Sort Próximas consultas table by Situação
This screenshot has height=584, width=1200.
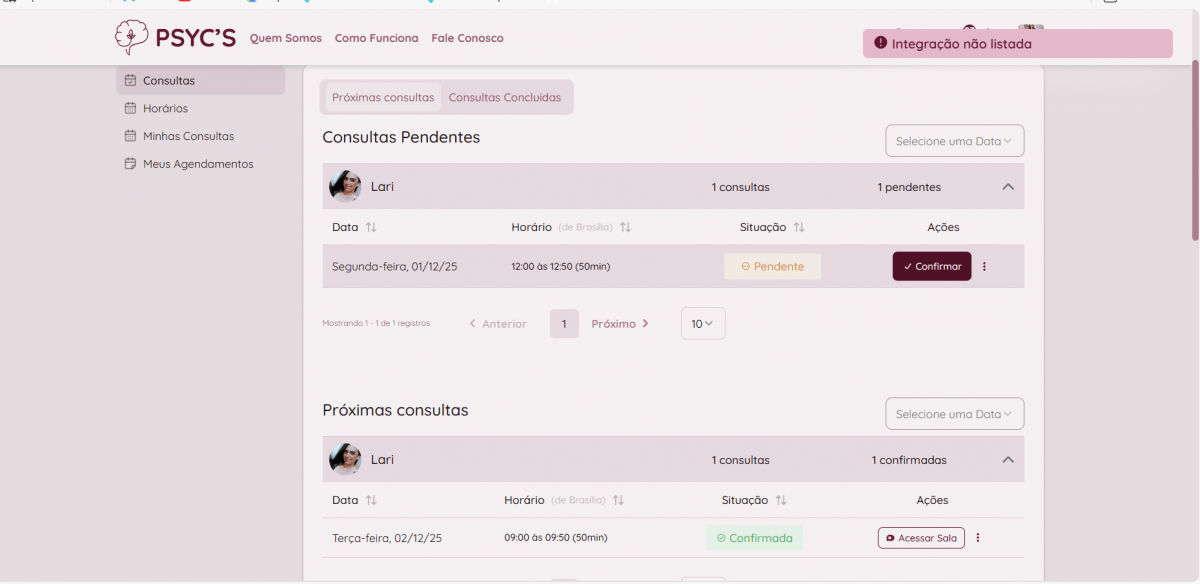pyautogui.click(x=781, y=500)
